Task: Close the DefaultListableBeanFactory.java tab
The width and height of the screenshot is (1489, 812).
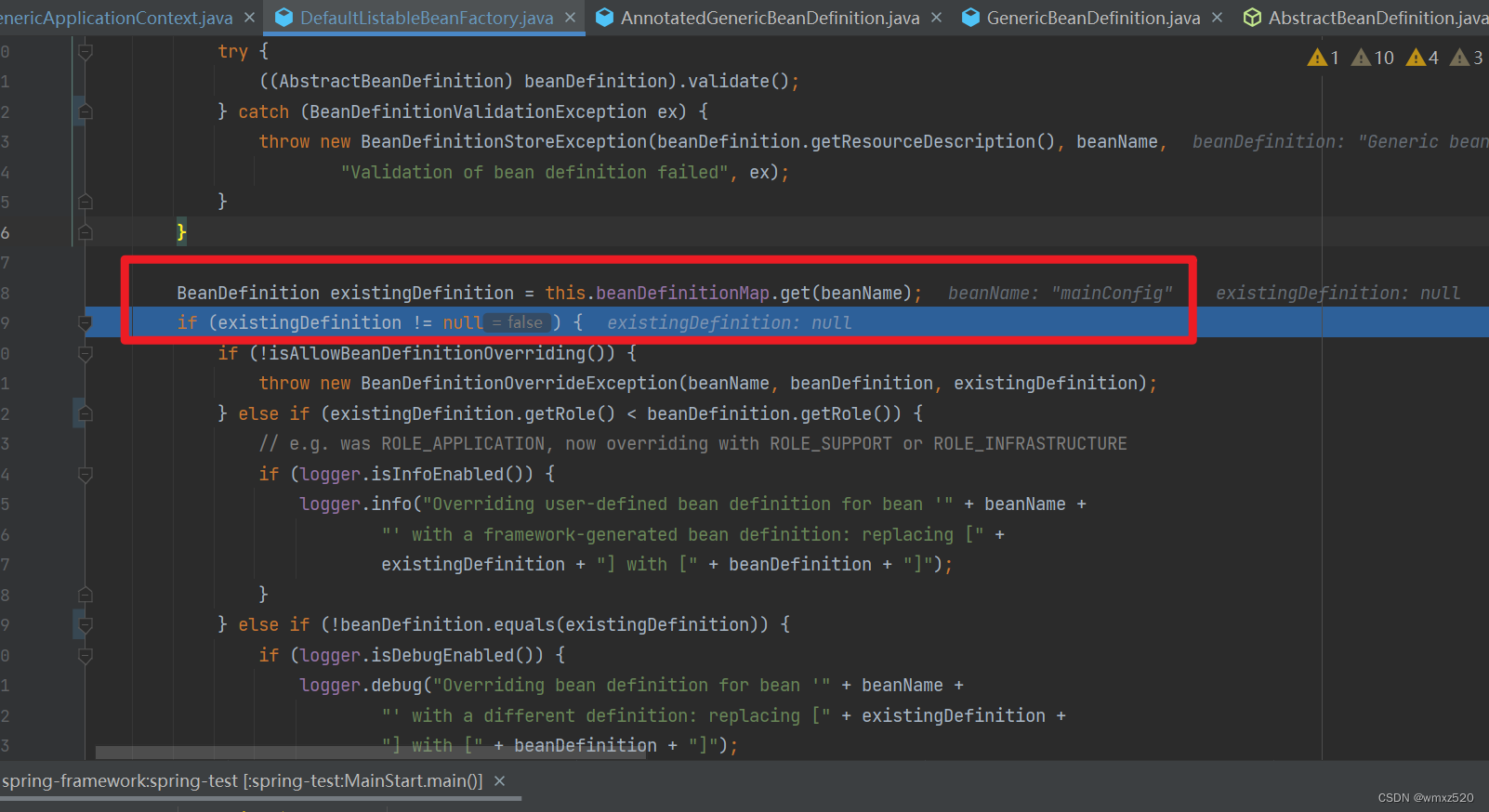Action: pos(570,18)
